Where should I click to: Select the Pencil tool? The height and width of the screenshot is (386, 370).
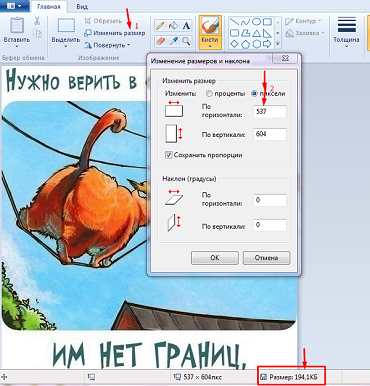tap(160, 26)
